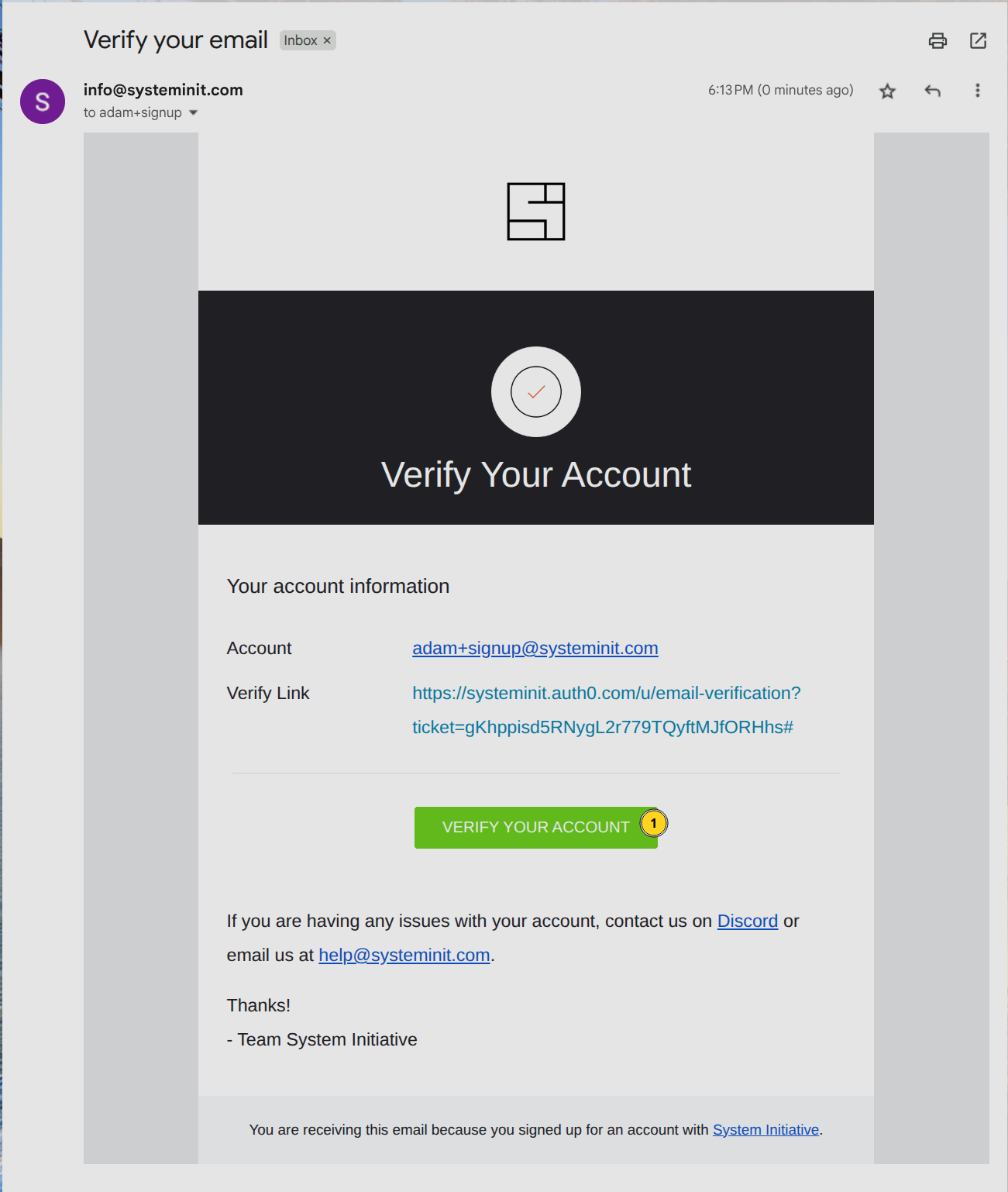Print this email with the printer icon

pos(937,41)
